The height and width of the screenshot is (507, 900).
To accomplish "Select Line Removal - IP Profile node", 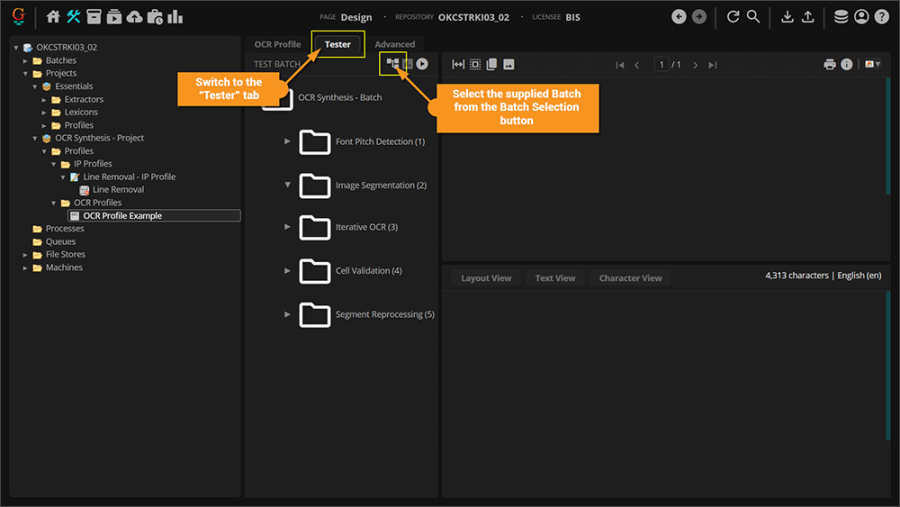I will tap(129, 177).
